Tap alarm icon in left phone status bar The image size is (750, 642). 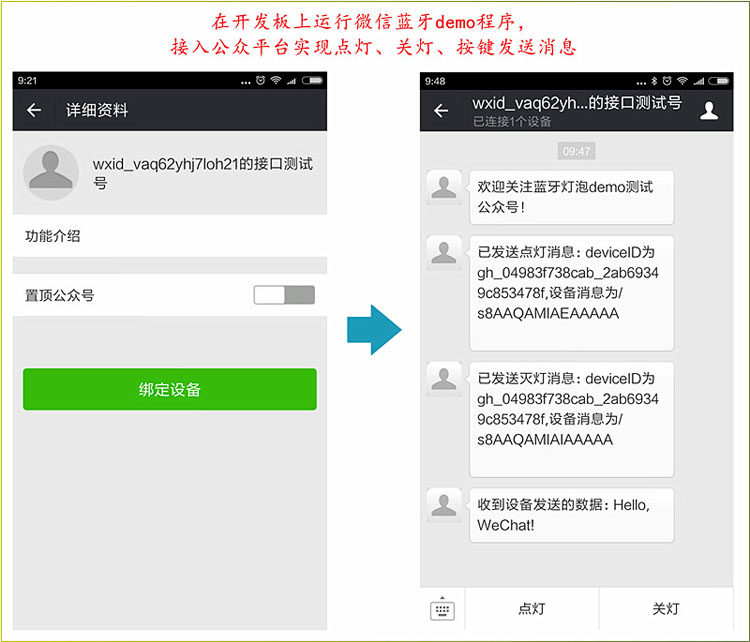(x=260, y=80)
